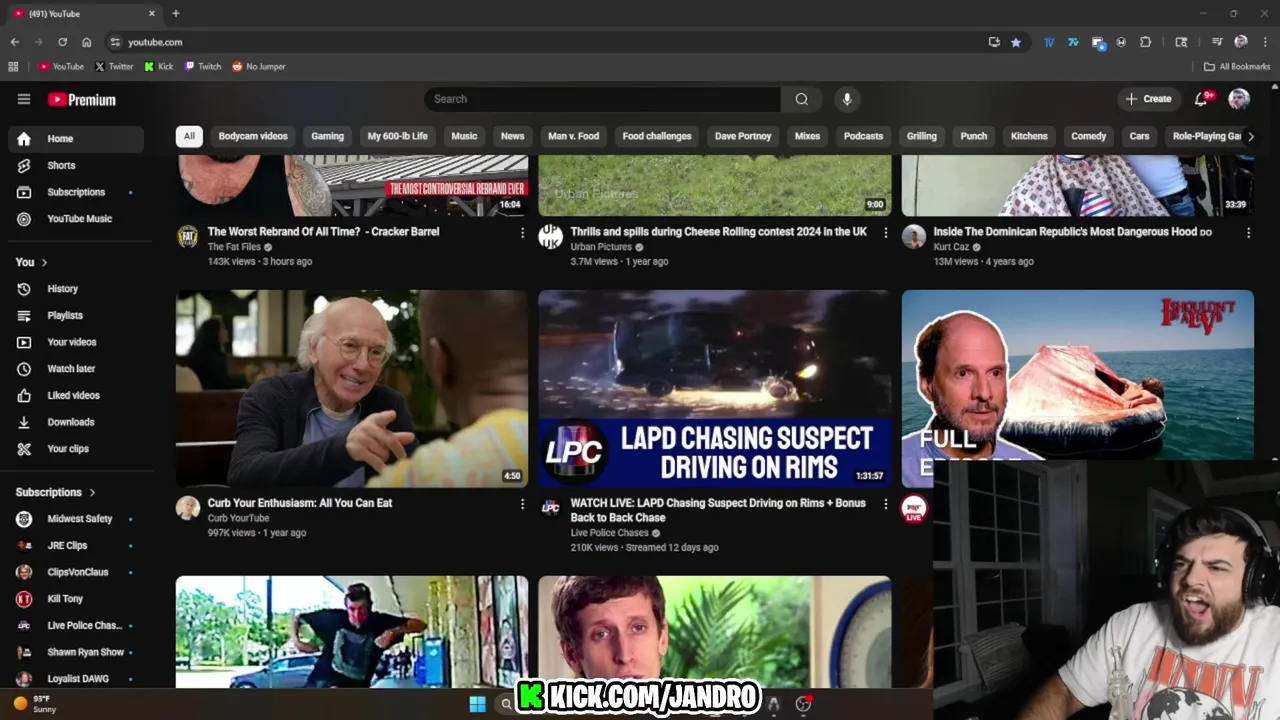This screenshot has width=1280, height=720.
Task: Open YouTube Music in the sidebar
Action: (x=75, y=219)
